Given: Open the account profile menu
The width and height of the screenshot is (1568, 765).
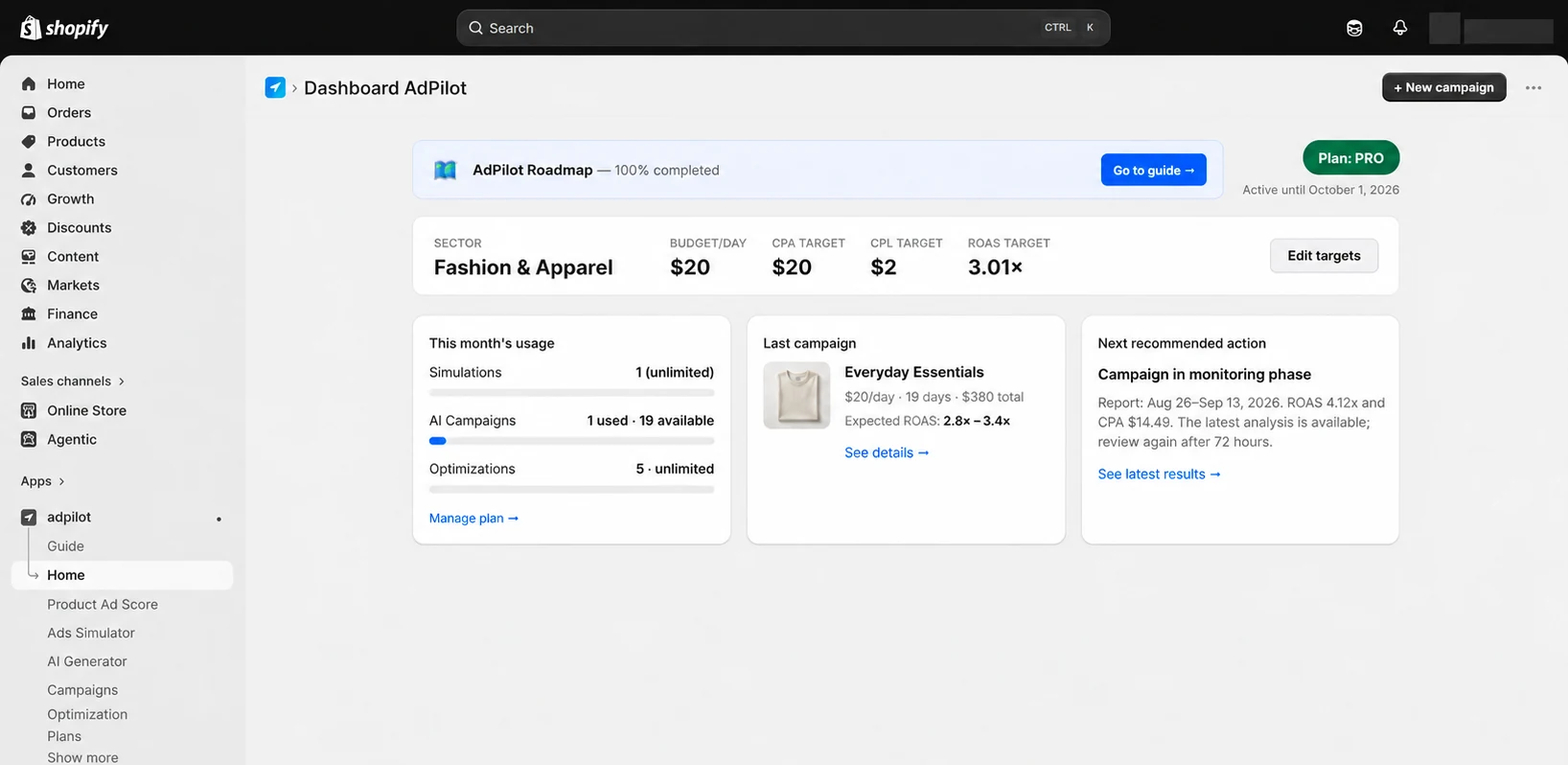Looking at the screenshot, I should pyautogui.click(x=1490, y=29).
